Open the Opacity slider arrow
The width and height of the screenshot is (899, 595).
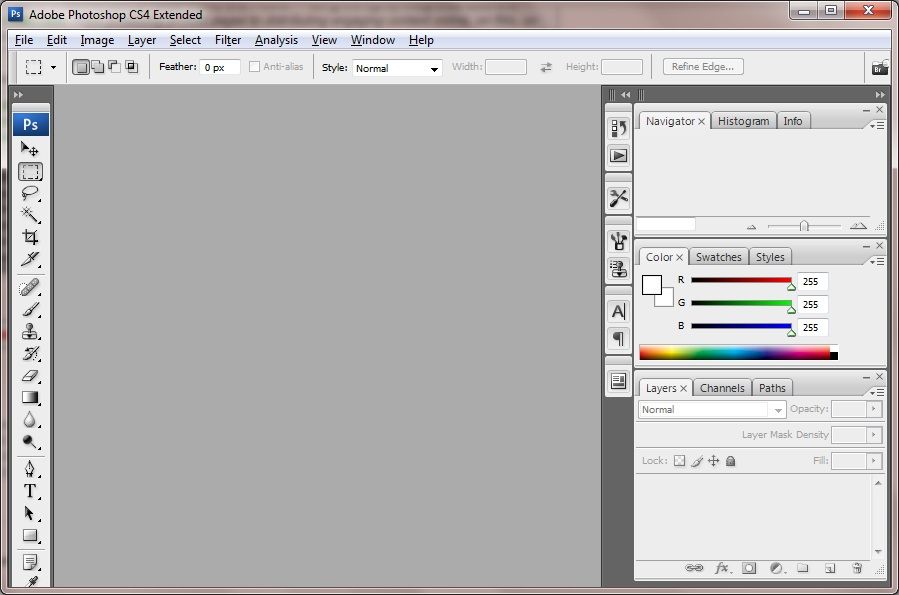tap(874, 409)
